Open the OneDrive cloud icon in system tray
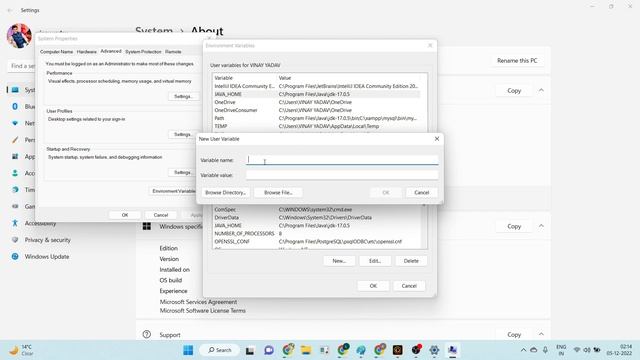 tap(533, 350)
